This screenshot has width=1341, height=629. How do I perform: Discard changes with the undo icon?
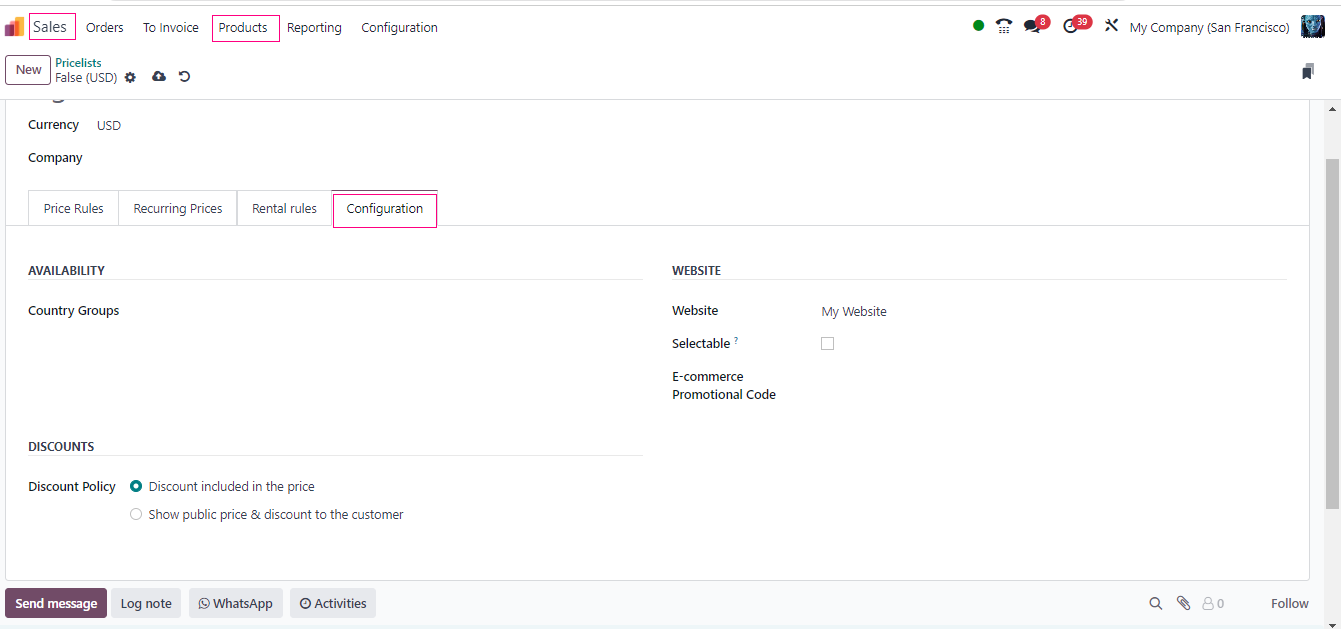[x=185, y=77]
